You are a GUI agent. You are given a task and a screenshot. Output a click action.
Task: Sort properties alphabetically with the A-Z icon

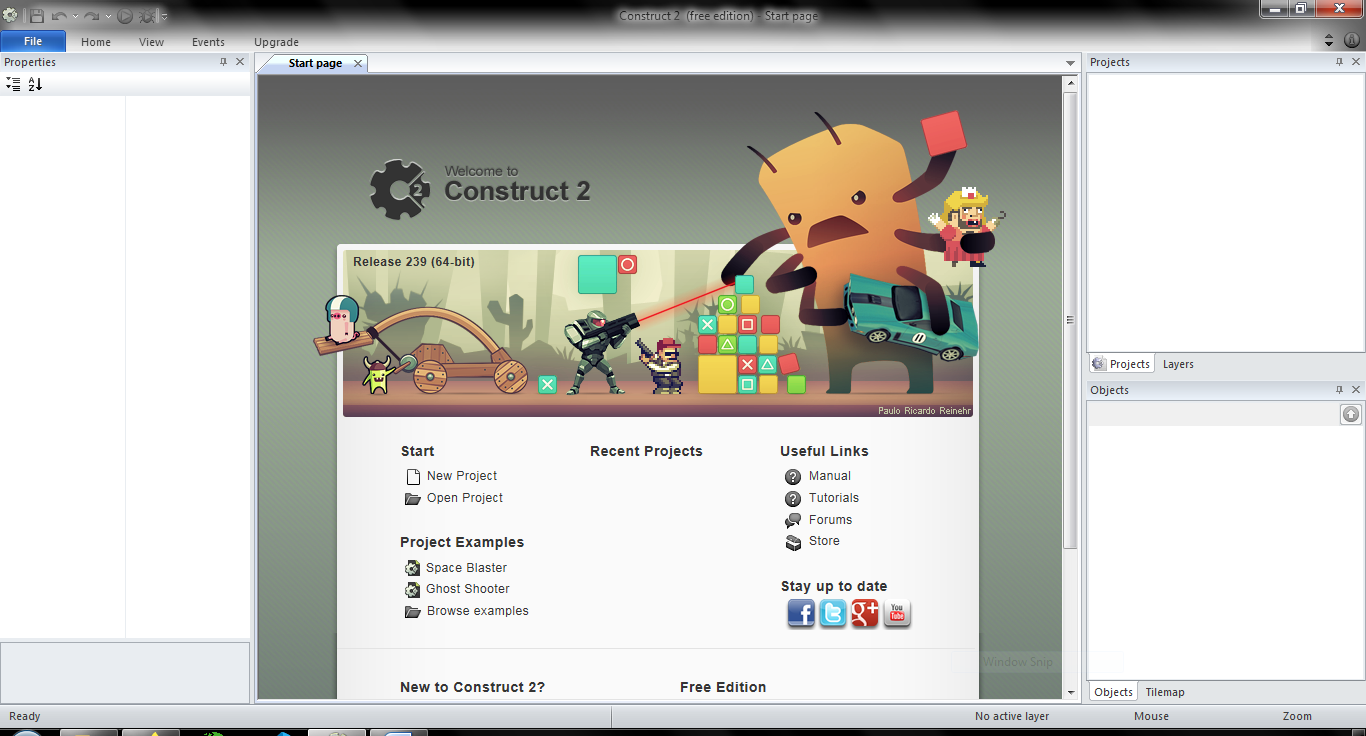click(34, 84)
